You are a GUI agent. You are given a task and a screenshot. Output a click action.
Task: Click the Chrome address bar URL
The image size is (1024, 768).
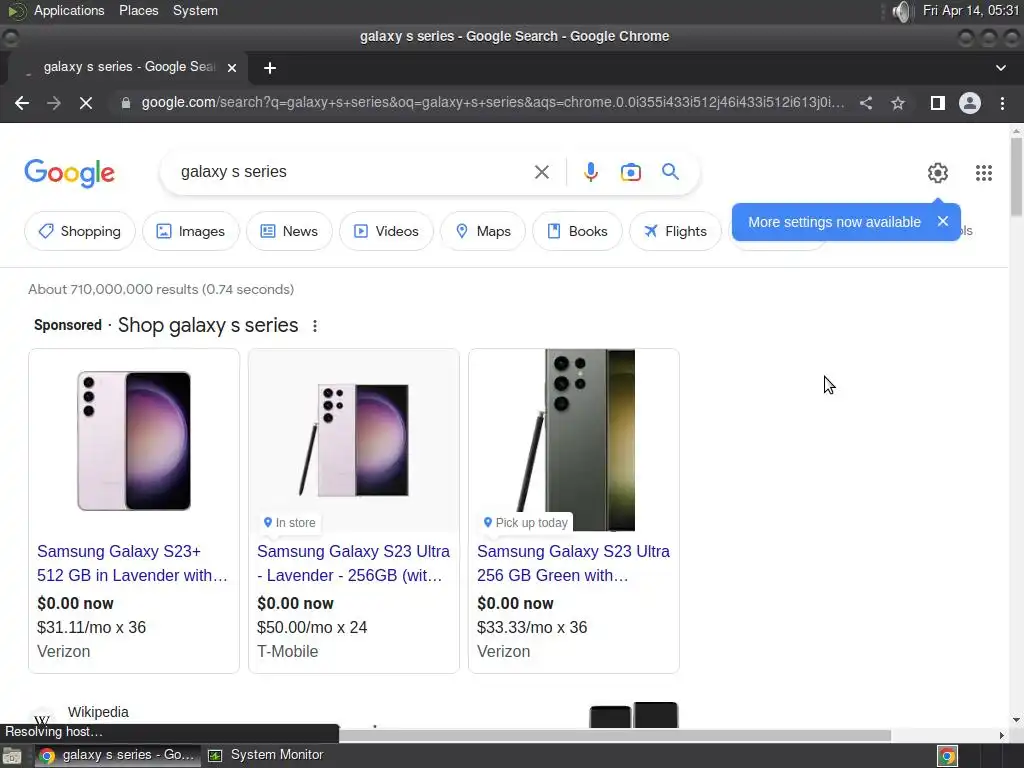pyautogui.click(x=492, y=103)
